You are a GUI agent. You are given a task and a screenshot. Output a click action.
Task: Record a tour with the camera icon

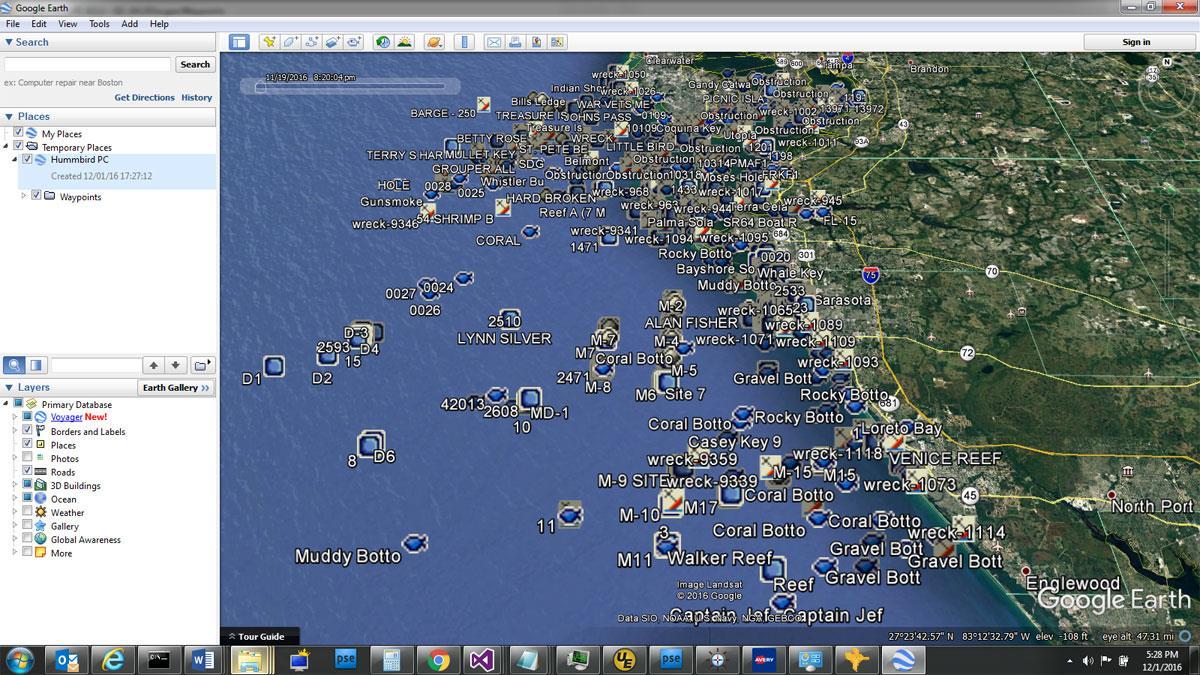point(354,42)
